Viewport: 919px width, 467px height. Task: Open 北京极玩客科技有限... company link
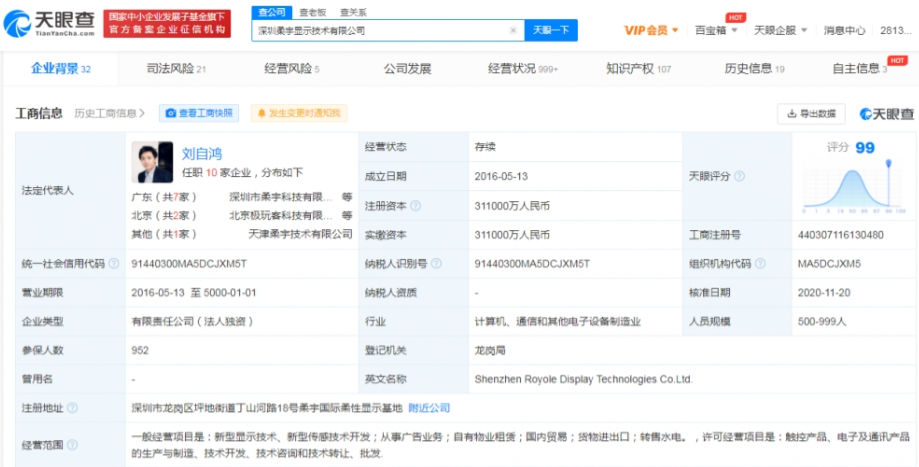coord(281,215)
